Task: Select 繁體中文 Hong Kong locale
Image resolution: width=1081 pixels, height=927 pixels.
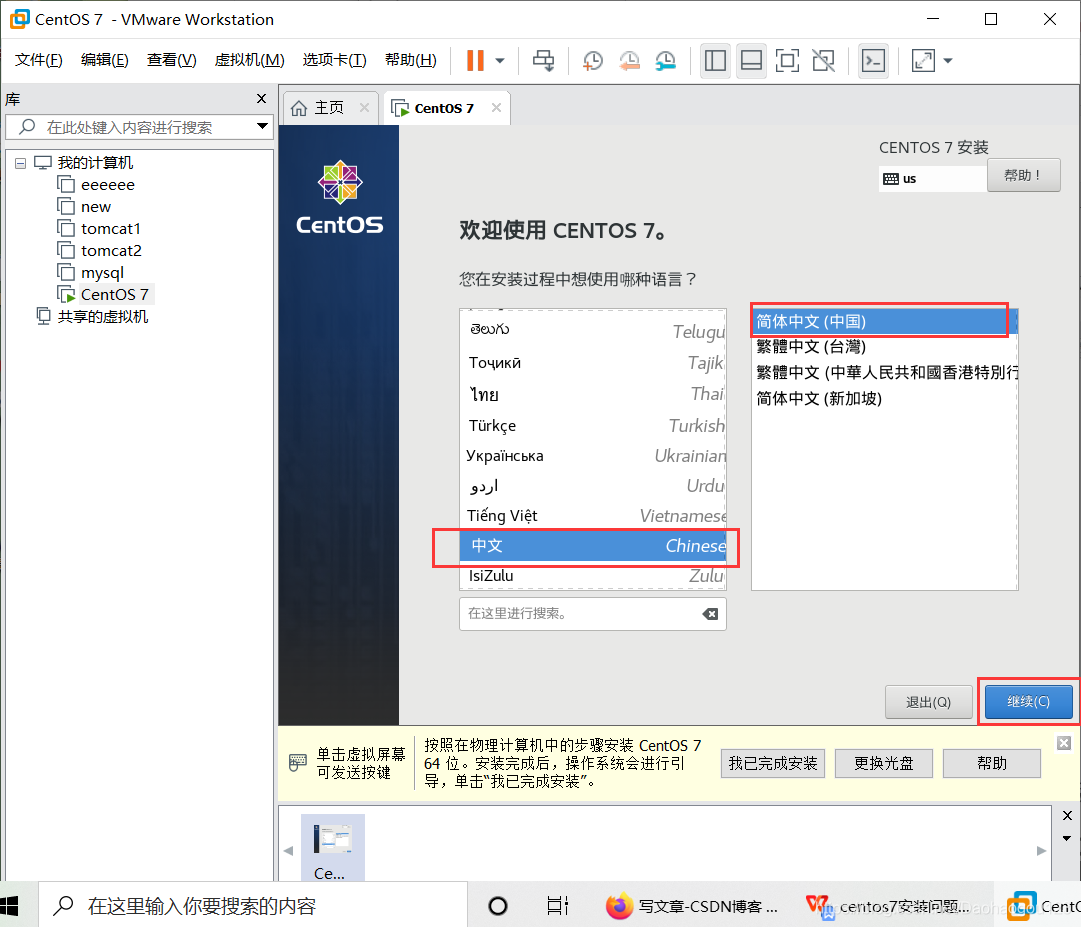Action: [885, 373]
